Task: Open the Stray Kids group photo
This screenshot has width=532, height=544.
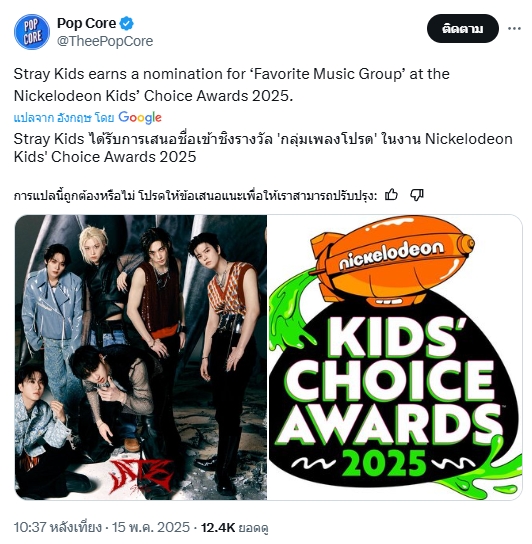Action: coord(141,357)
